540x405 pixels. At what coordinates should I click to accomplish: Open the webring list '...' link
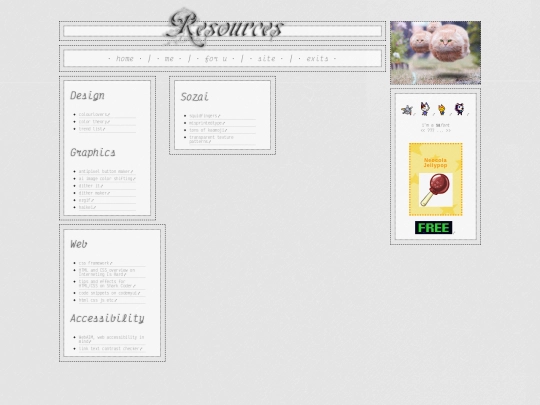pos(440,131)
